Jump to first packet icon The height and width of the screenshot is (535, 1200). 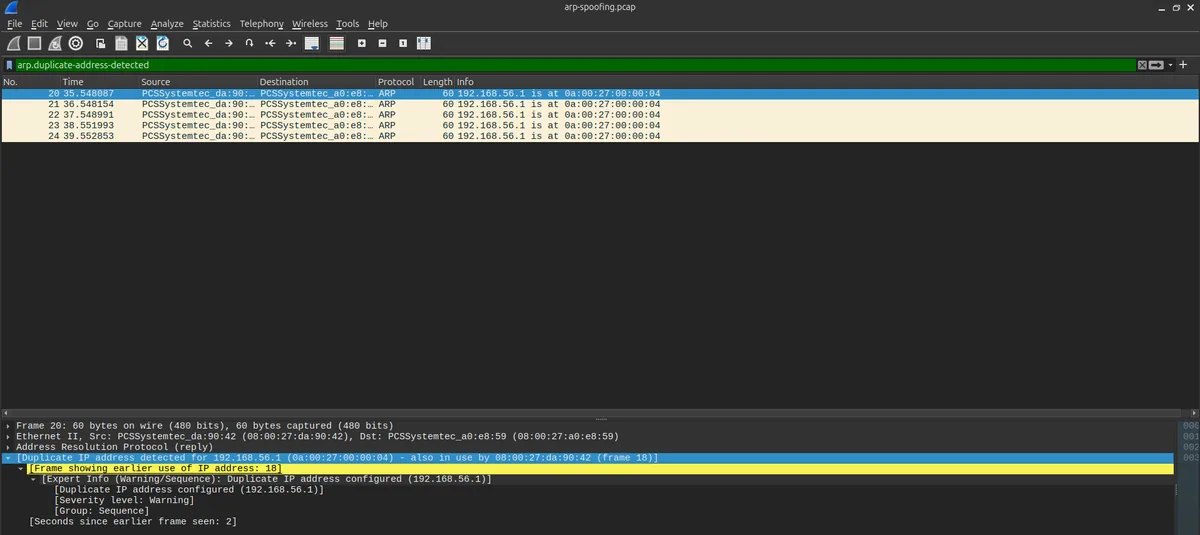click(270, 43)
